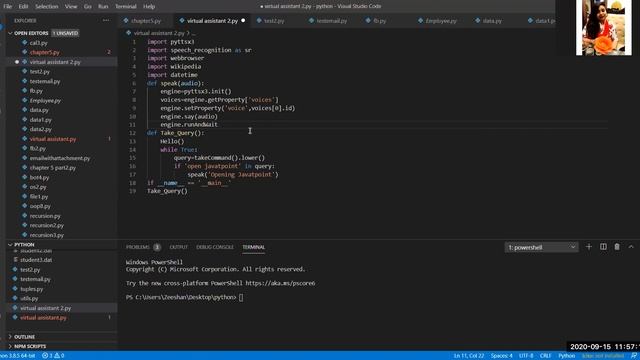
Task: Open call3.py in Open Editors
Action: point(38,43)
